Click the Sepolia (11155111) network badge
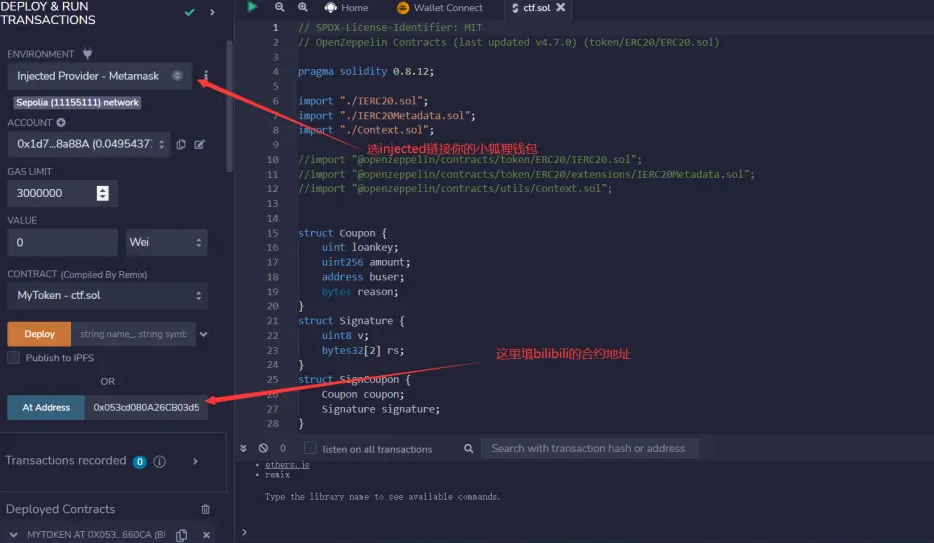 click(x=77, y=102)
